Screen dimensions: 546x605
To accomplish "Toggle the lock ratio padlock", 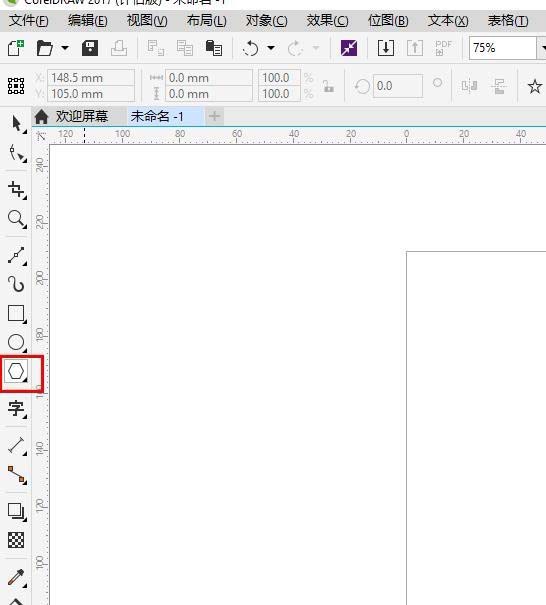I will click(x=328, y=86).
